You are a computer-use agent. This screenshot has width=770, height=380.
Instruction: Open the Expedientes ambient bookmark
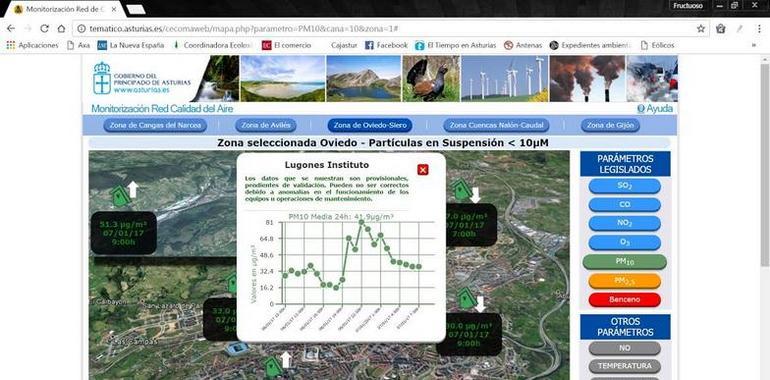[x=590, y=45]
